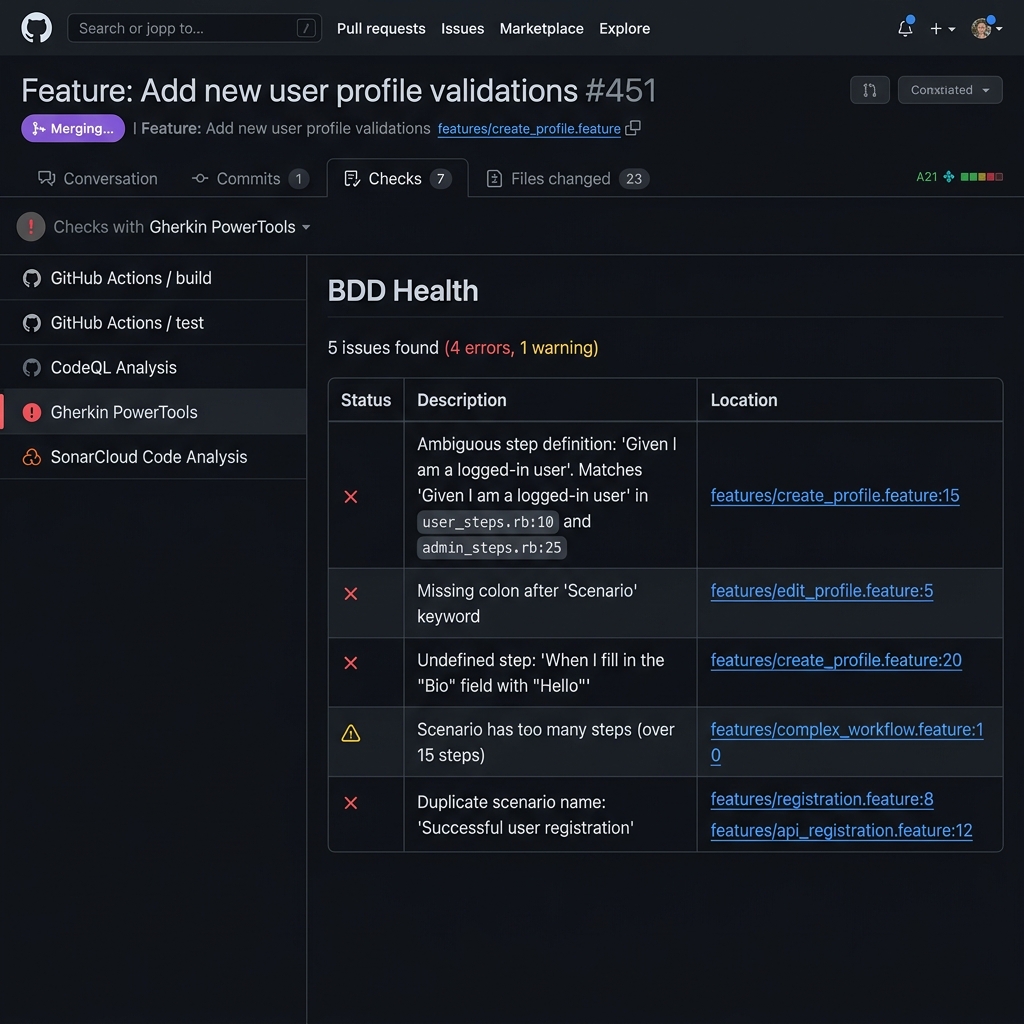Image resolution: width=1024 pixels, height=1024 pixels.
Task: Select the Gherkin PowerTools check in the sidebar
Action: point(153,412)
